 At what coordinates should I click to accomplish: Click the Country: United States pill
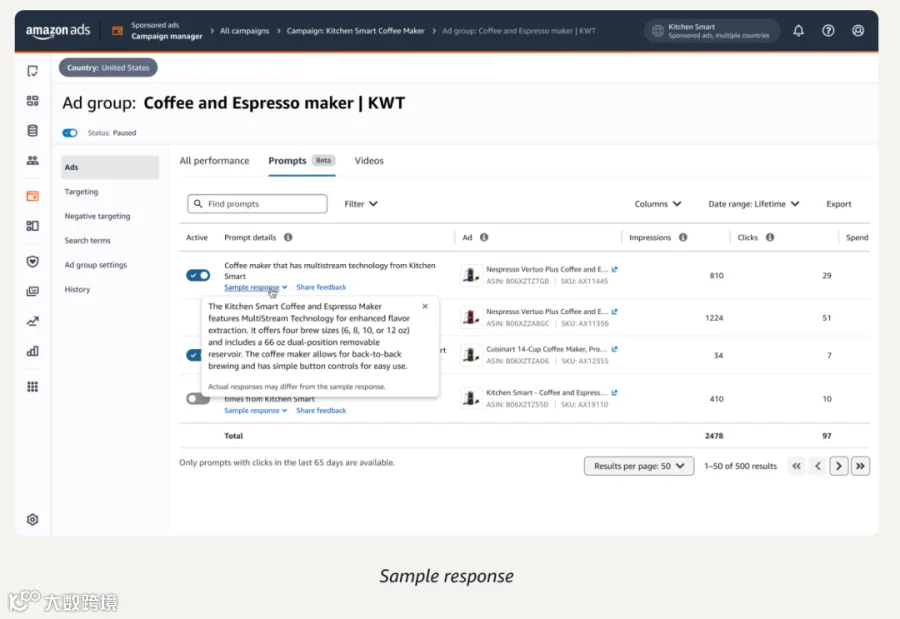[x=108, y=68]
